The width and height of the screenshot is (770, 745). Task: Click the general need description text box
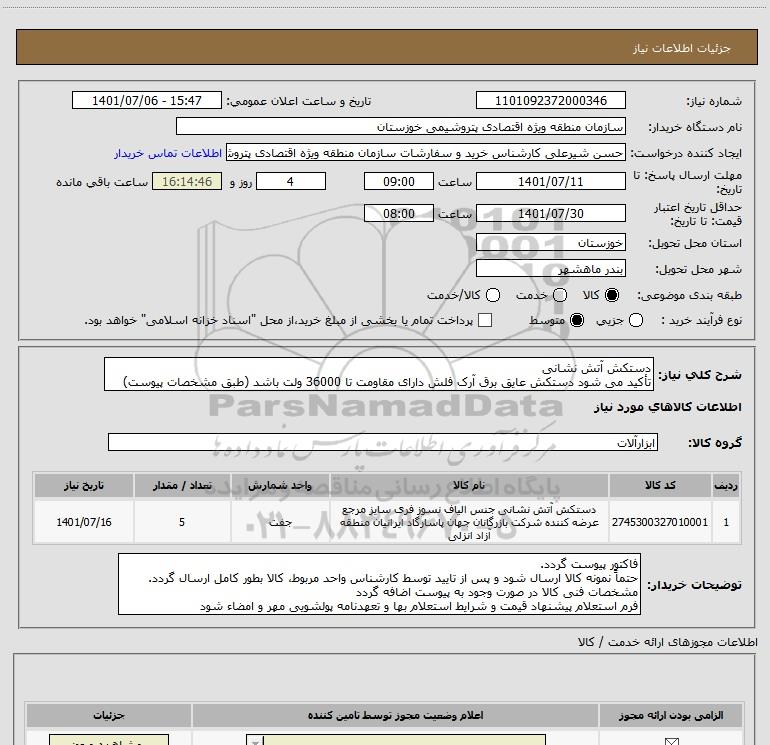pyautogui.click(x=379, y=375)
